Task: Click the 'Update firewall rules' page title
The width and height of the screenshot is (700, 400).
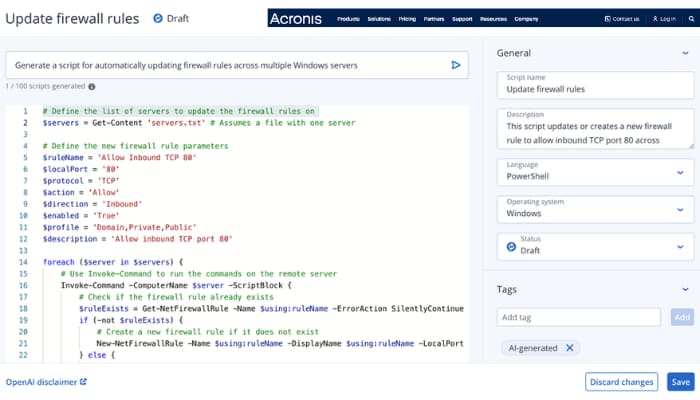Action: [x=72, y=19]
